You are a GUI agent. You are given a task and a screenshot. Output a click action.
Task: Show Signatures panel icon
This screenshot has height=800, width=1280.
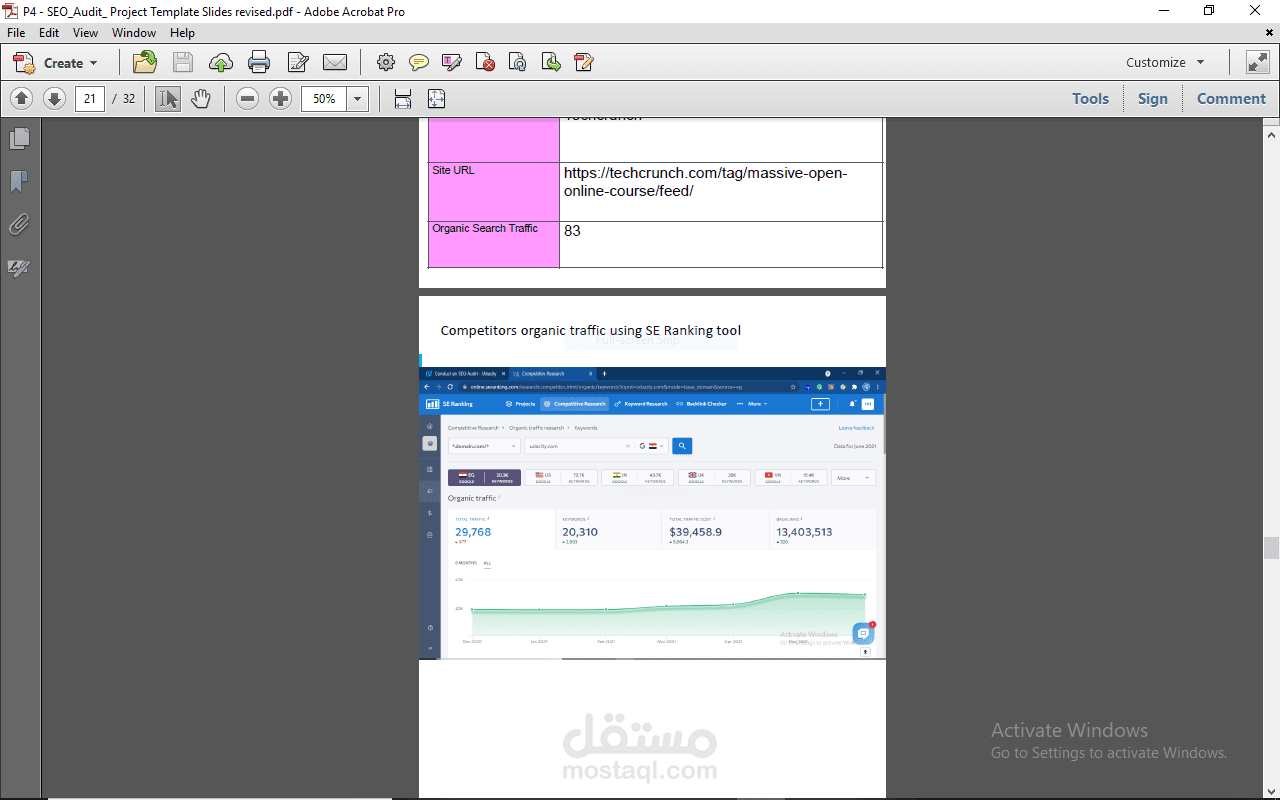click(19, 268)
